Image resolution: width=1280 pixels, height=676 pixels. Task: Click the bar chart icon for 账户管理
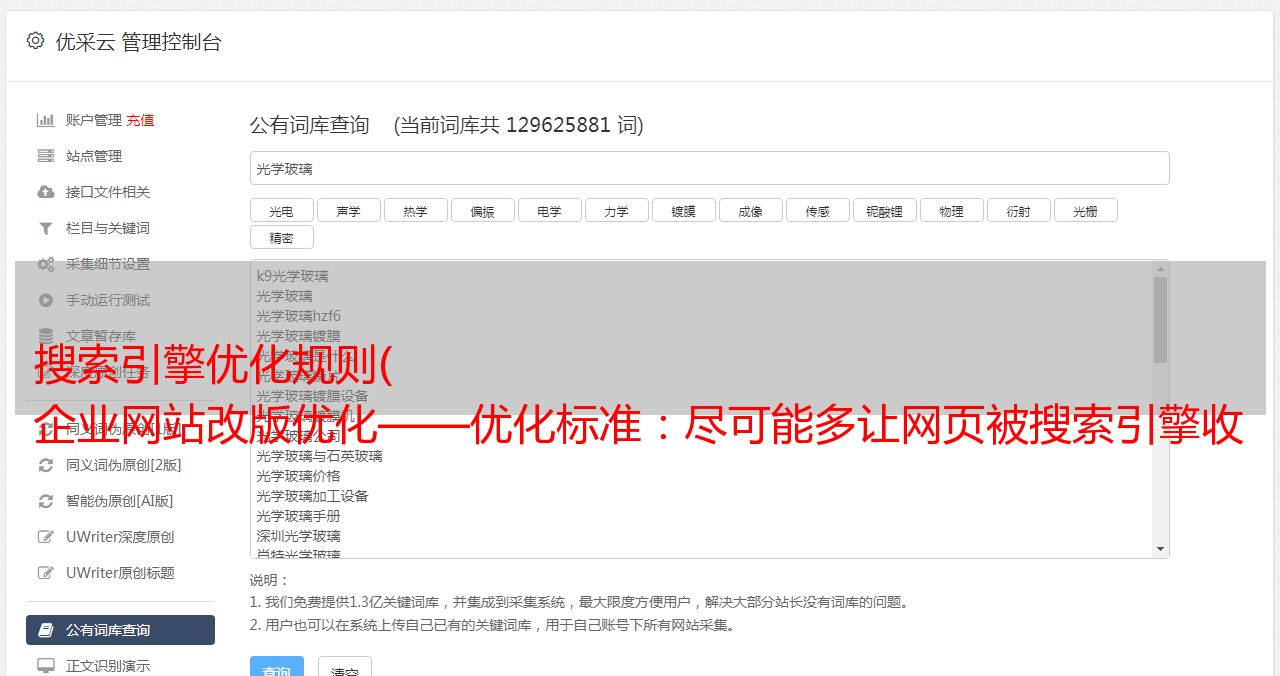point(45,120)
